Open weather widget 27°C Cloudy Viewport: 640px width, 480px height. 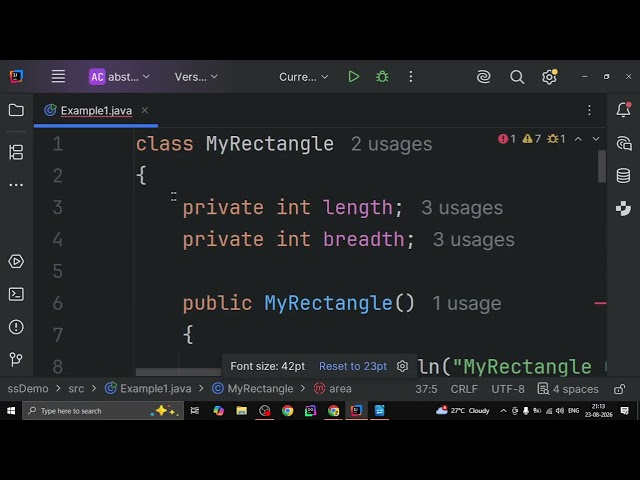[x=462, y=411]
